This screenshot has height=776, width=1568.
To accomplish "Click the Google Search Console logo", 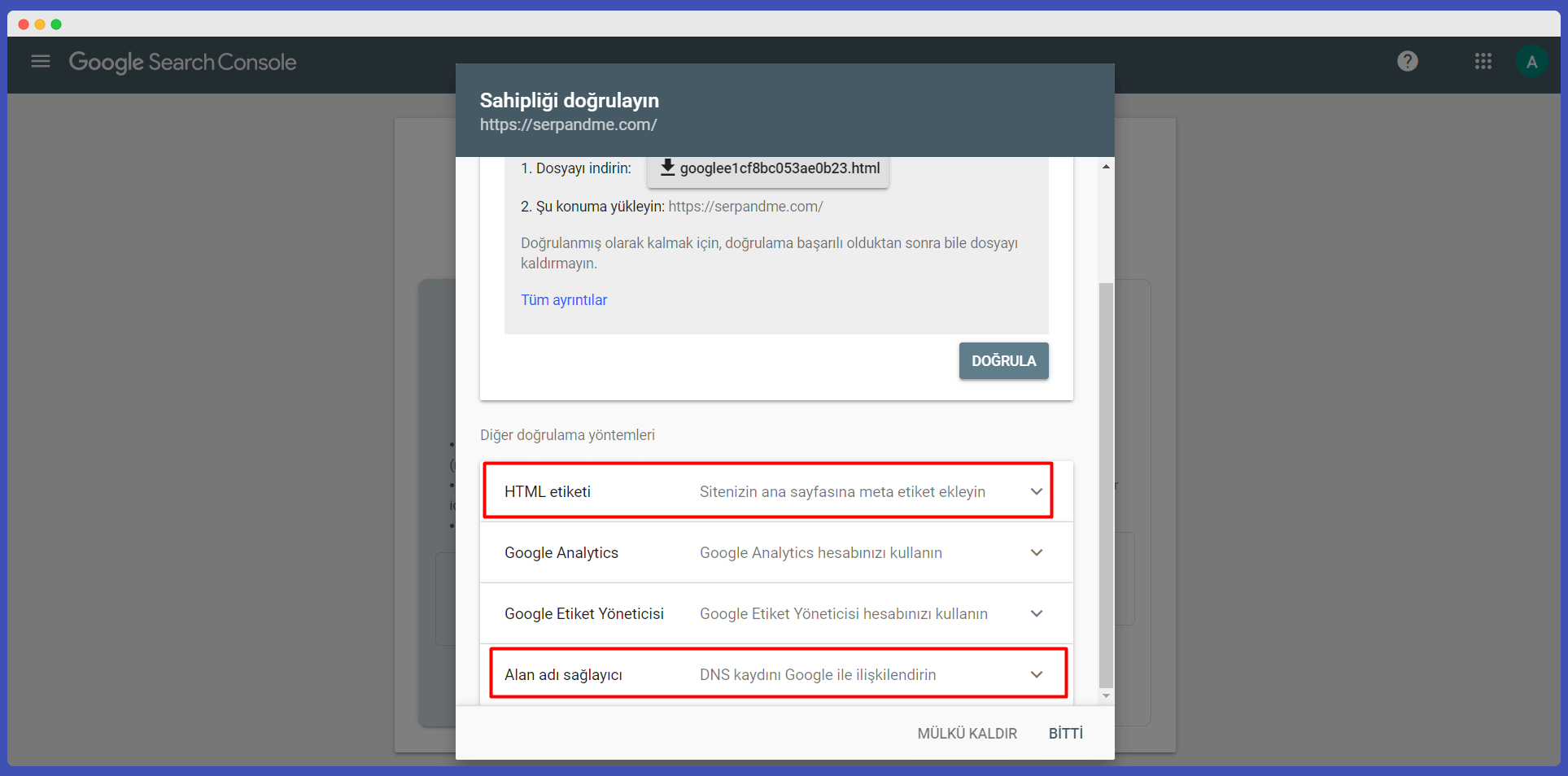I will pos(182,62).
